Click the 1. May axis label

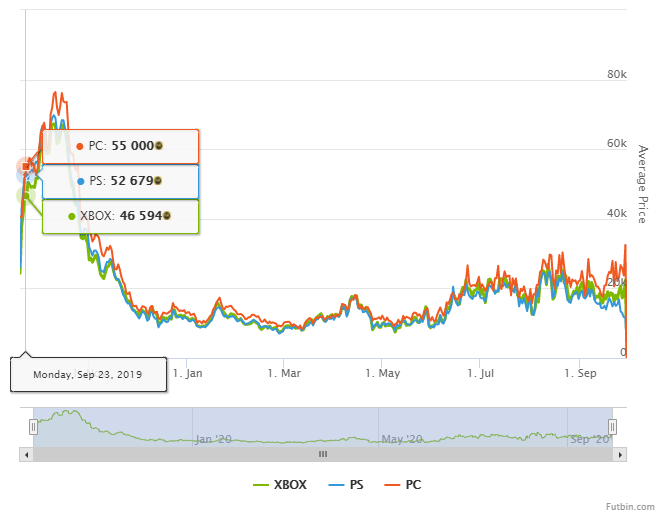(x=383, y=373)
